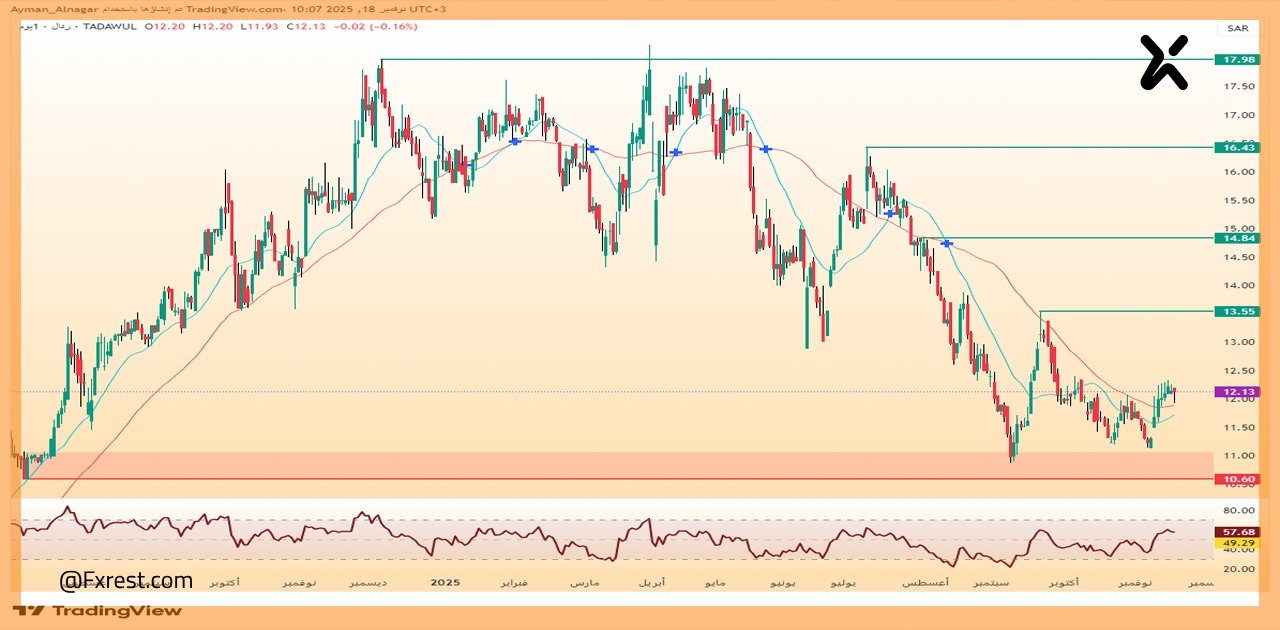Open the SAR currency selector
Viewport: 1280px width, 630px height.
coord(1237,28)
